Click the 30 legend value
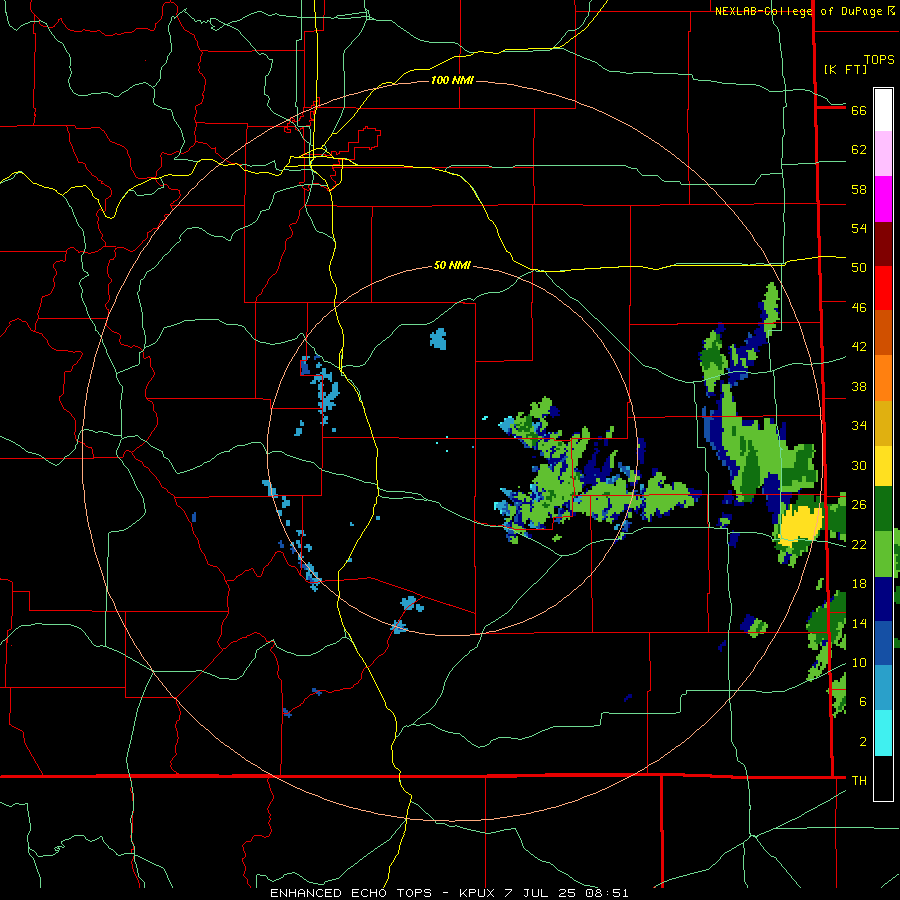Viewport: 900px width, 900px height. pos(859,465)
